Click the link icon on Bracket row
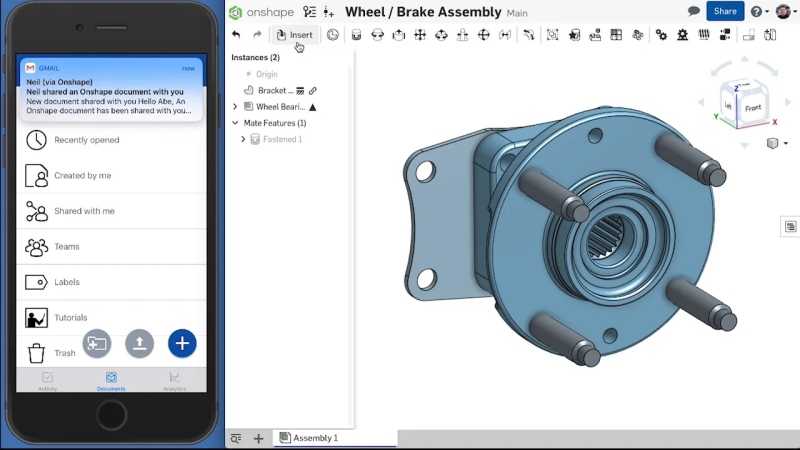This screenshot has width=800, height=450. (x=313, y=91)
